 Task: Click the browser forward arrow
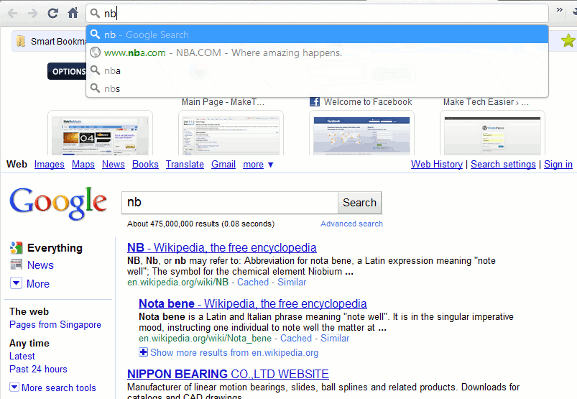(33, 14)
